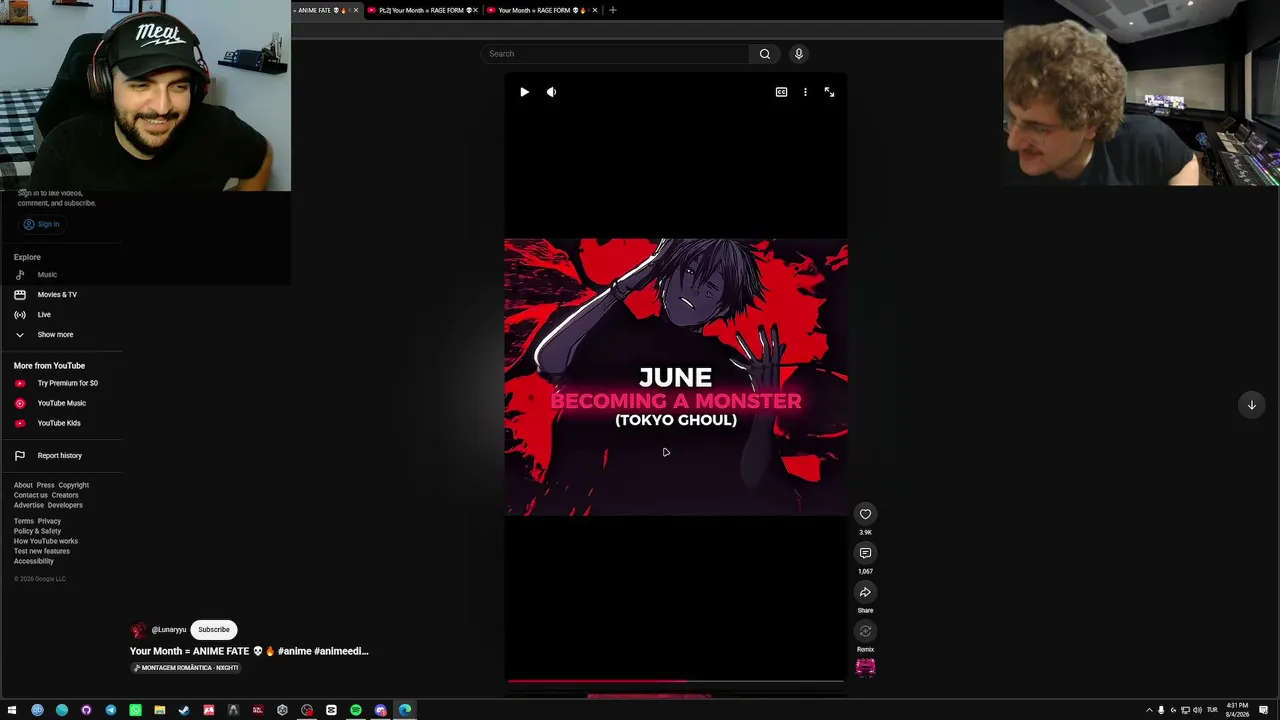Open Unity Hub from the taskbar

[282, 710]
